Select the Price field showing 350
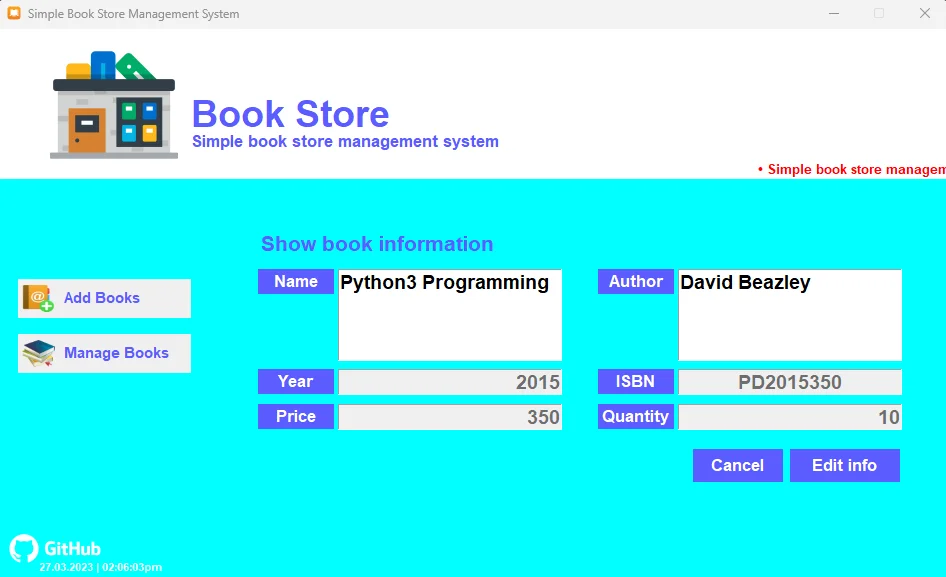This screenshot has height=577, width=946. (450, 417)
